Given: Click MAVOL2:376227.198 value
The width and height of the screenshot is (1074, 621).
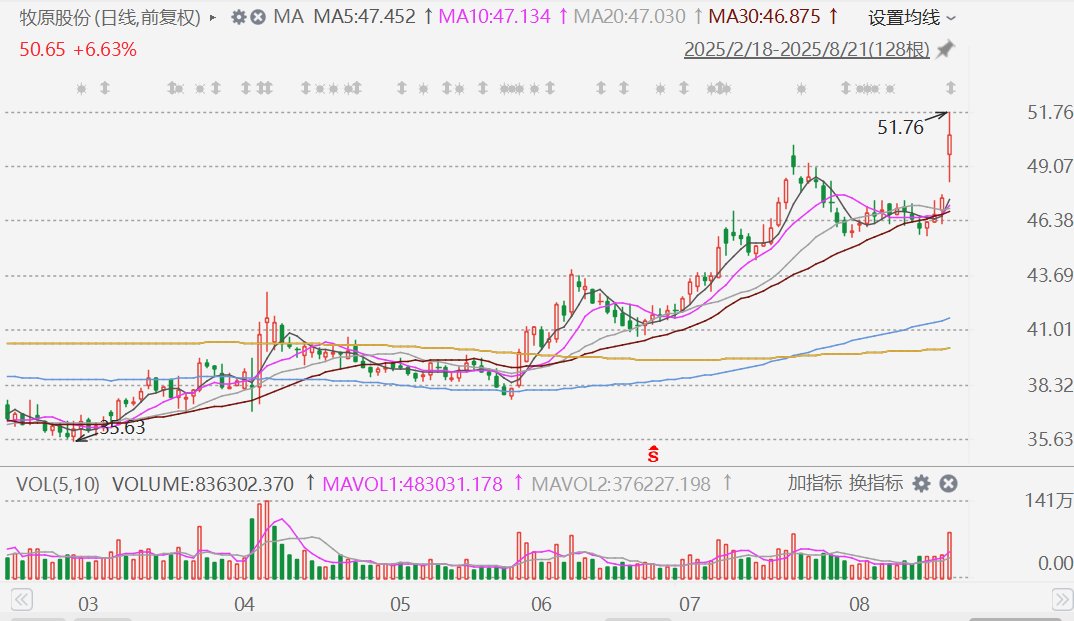Looking at the screenshot, I should [x=621, y=484].
